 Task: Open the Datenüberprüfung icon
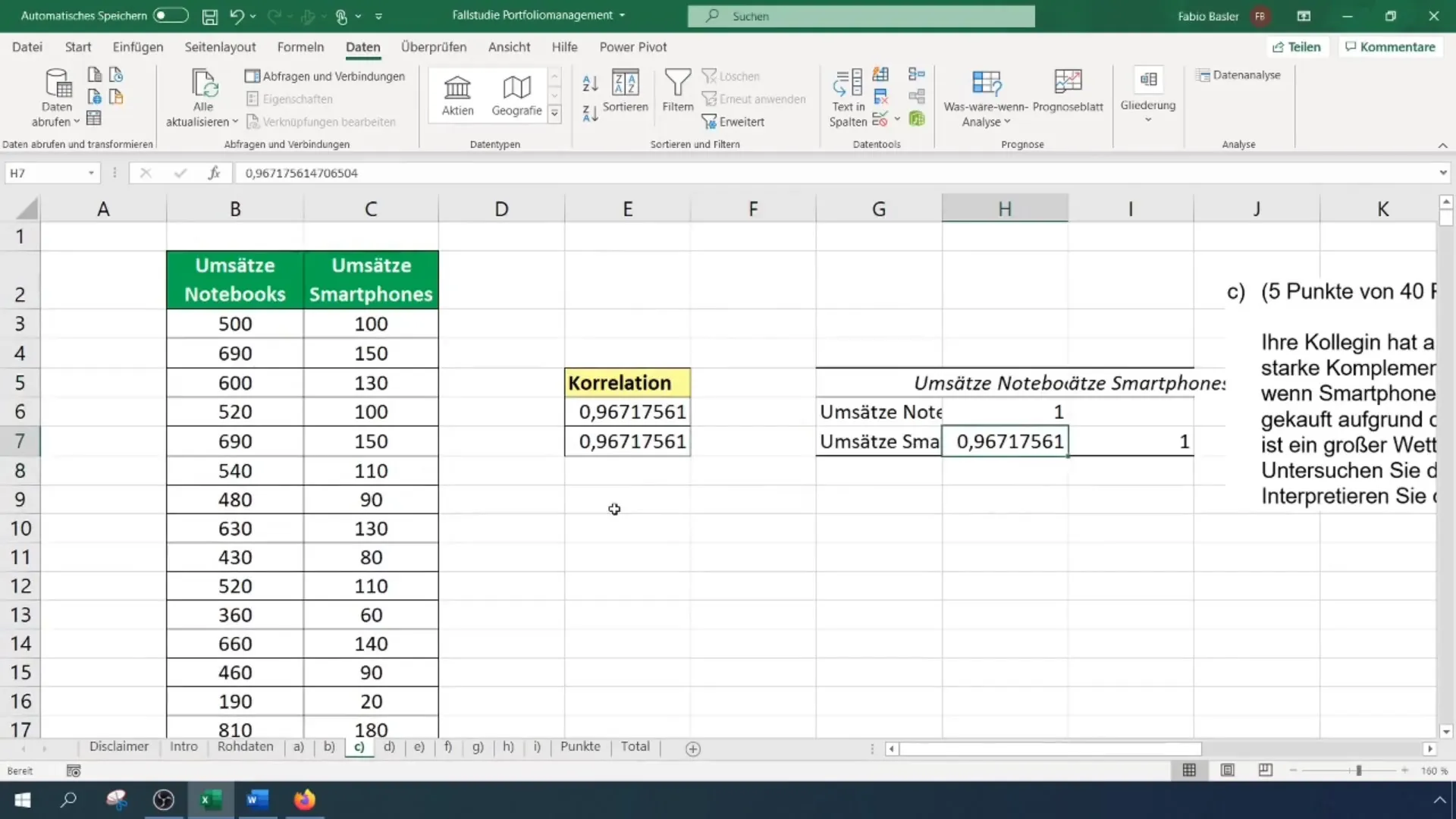click(x=880, y=119)
